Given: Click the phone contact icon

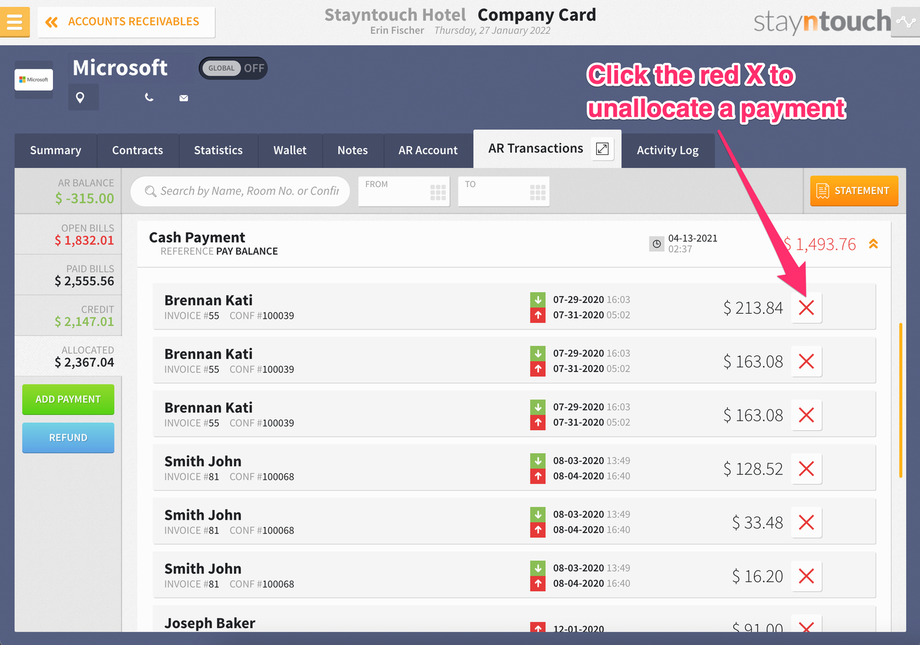Looking at the screenshot, I should [149, 97].
